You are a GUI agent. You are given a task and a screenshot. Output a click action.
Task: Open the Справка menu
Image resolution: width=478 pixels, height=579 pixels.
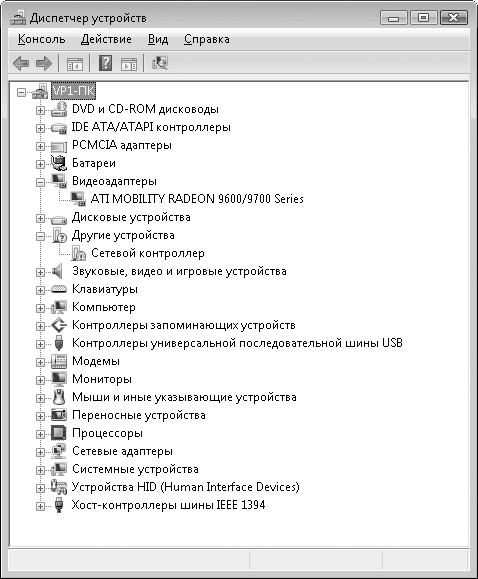207,39
